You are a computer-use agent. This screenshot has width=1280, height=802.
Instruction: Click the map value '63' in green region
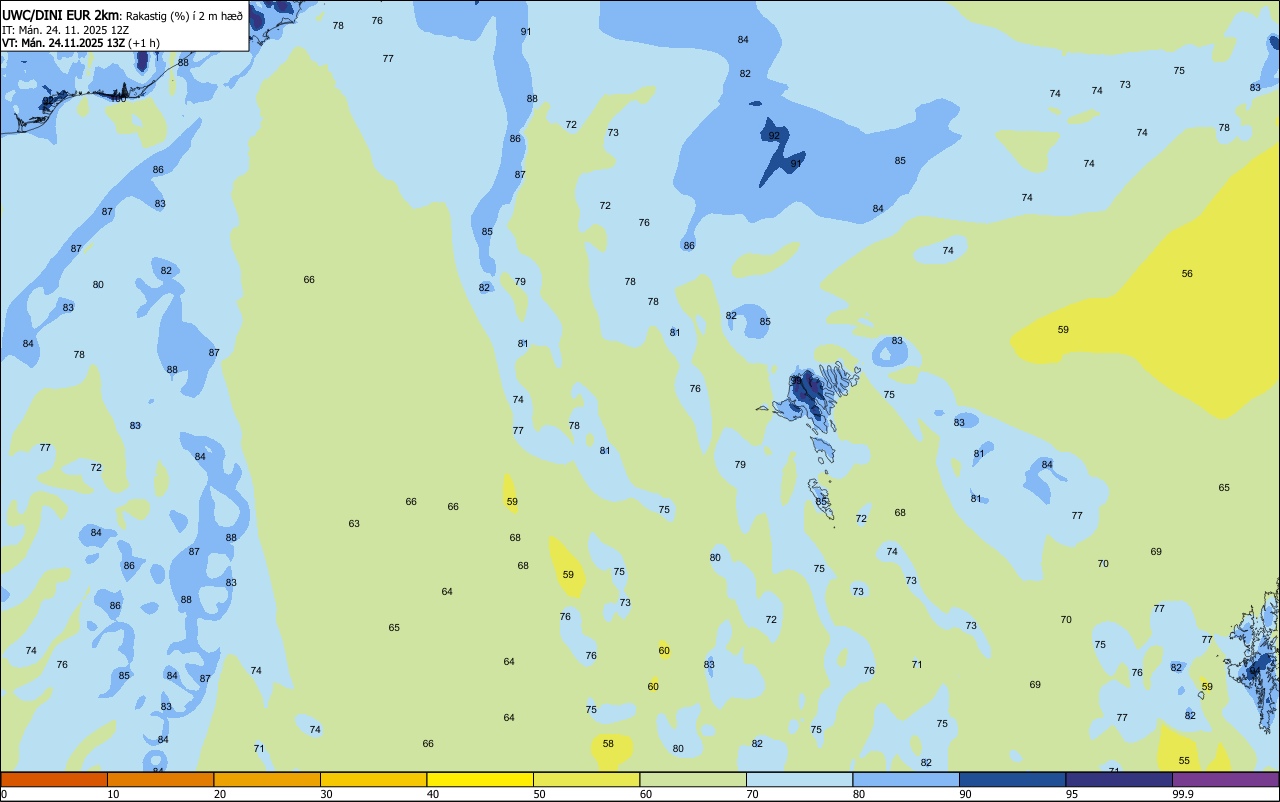(x=354, y=524)
